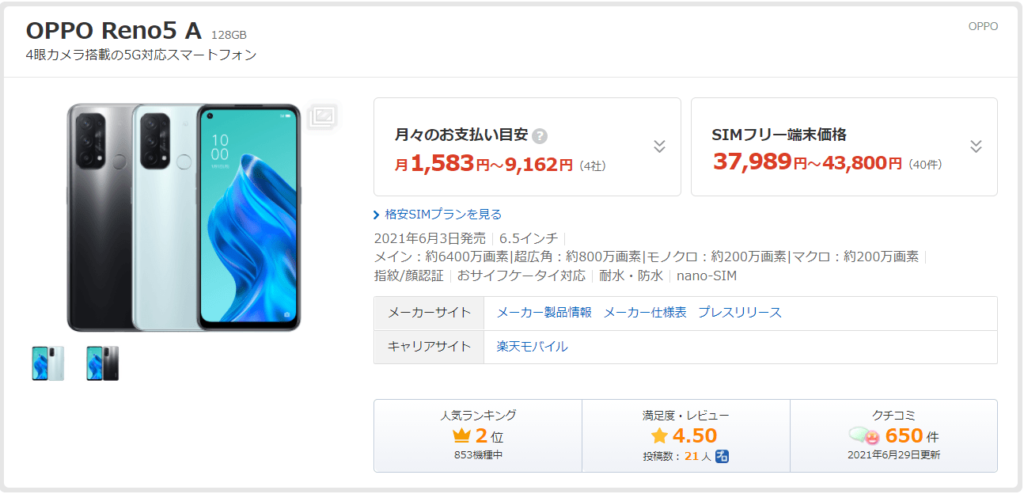Open the 楽天モバイル carrier link

[532, 347]
